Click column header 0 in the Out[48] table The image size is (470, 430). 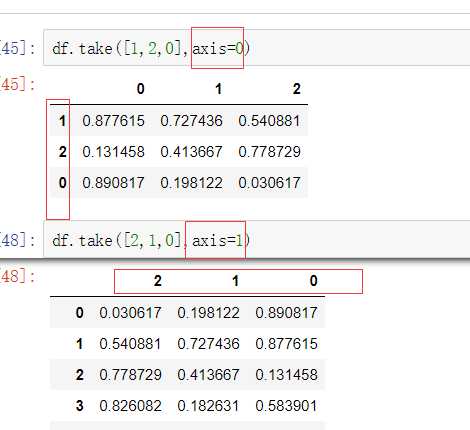pyautogui.click(x=313, y=281)
